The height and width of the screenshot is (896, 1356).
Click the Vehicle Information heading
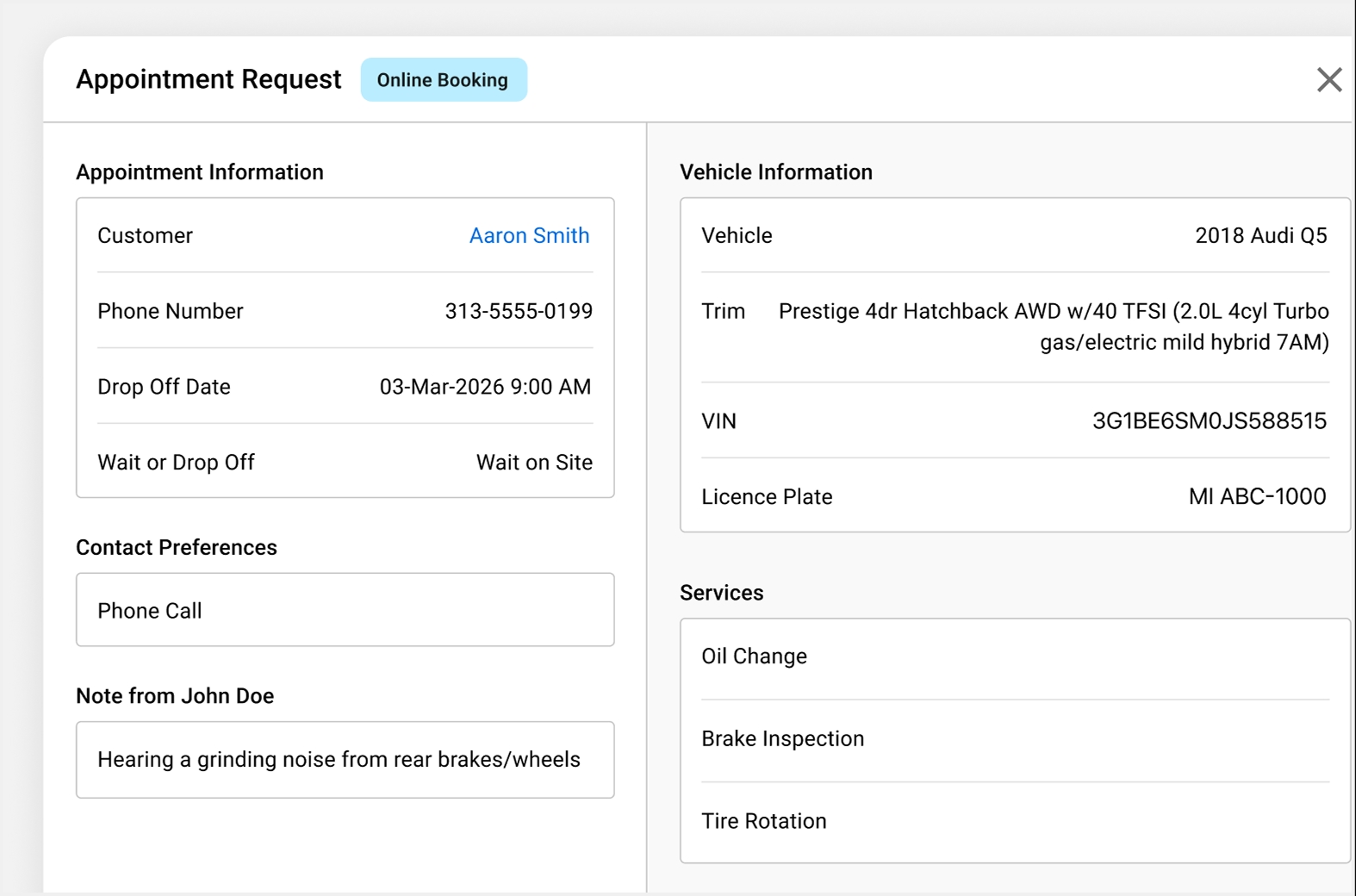click(x=776, y=172)
